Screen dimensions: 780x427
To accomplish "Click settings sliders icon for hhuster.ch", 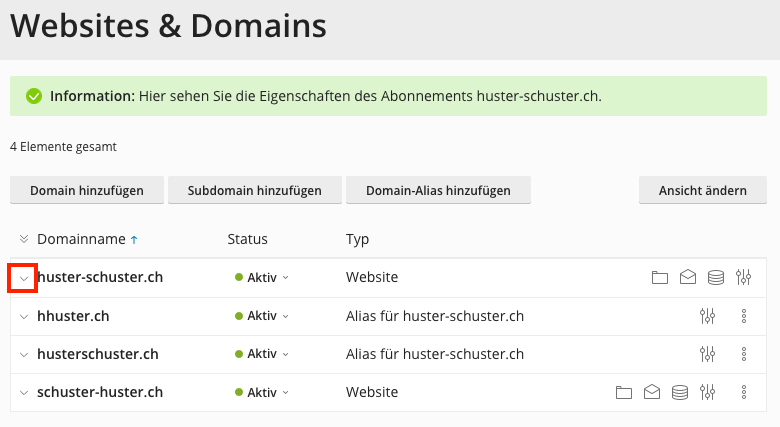I will (x=708, y=316).
